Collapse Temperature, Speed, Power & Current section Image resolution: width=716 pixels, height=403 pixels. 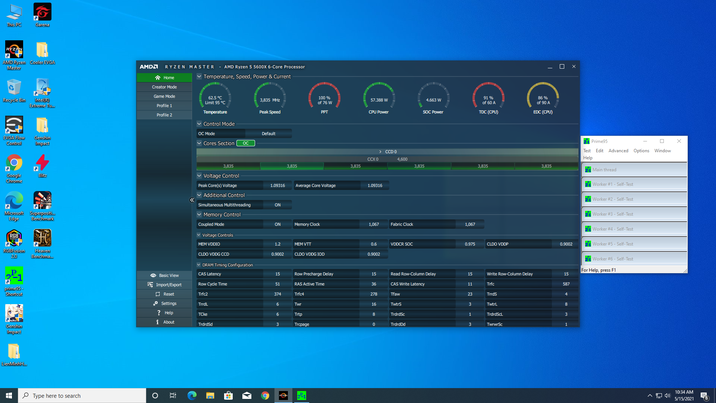tap(199, 77)
